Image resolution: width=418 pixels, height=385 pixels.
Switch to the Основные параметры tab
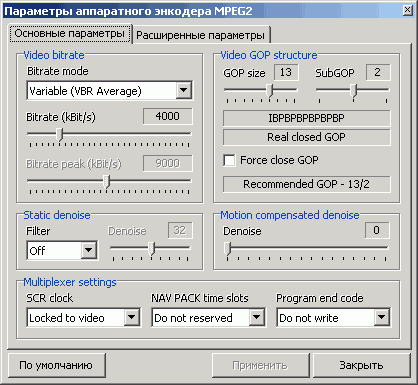(70, 34)
